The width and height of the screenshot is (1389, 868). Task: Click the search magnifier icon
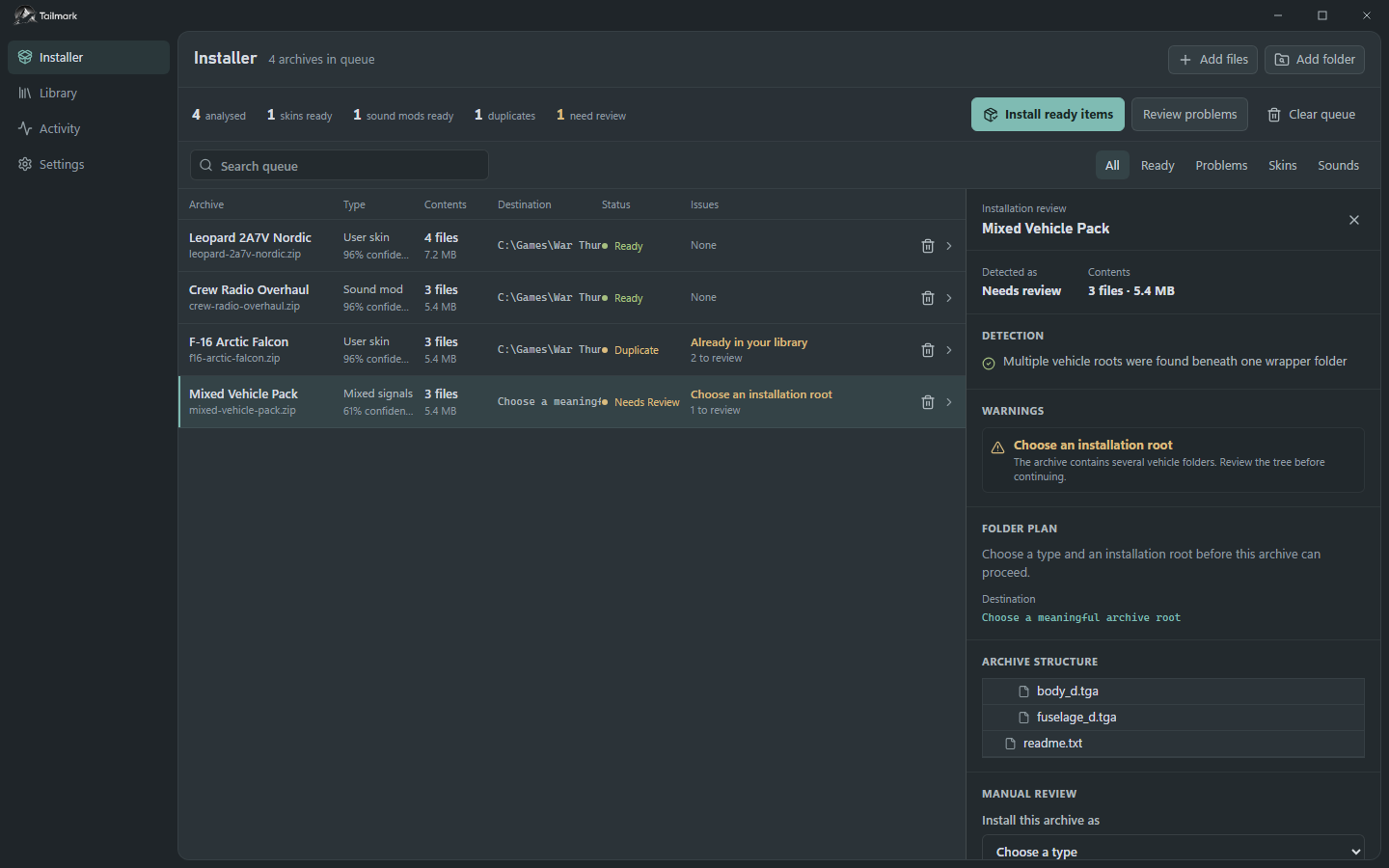(205, 165)
